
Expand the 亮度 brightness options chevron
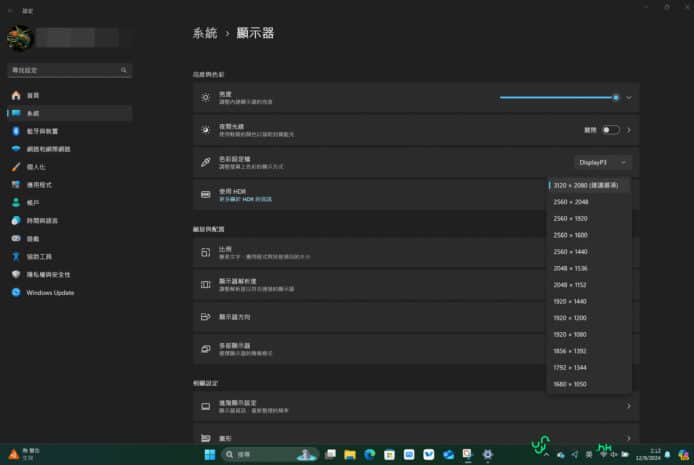coord(630,98)
